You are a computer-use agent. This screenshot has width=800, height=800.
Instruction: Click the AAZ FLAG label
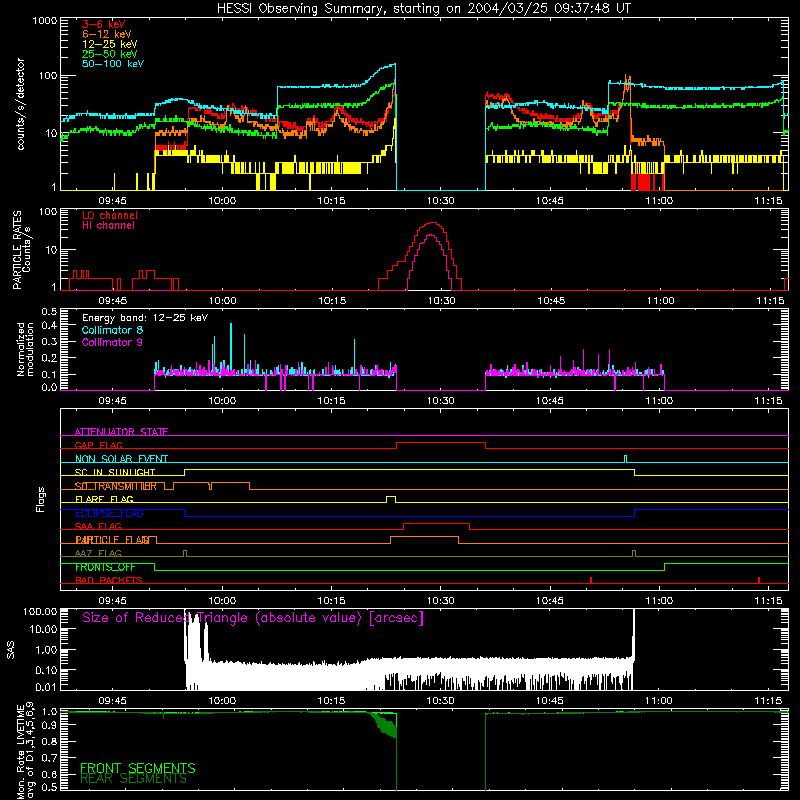[x=98, y=553]
